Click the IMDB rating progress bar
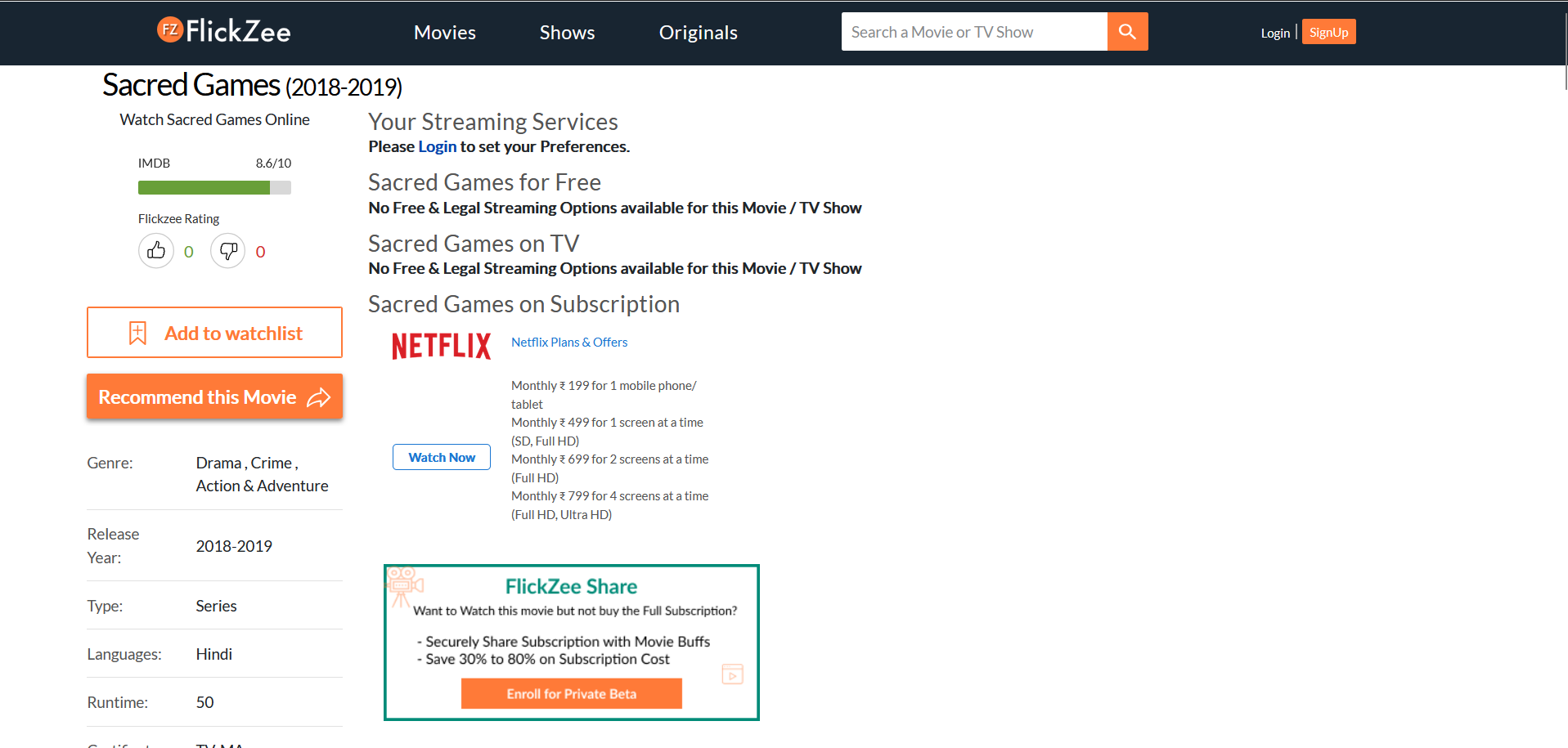Viewport: 1568px width, 748px height. (x=214, y=187)
